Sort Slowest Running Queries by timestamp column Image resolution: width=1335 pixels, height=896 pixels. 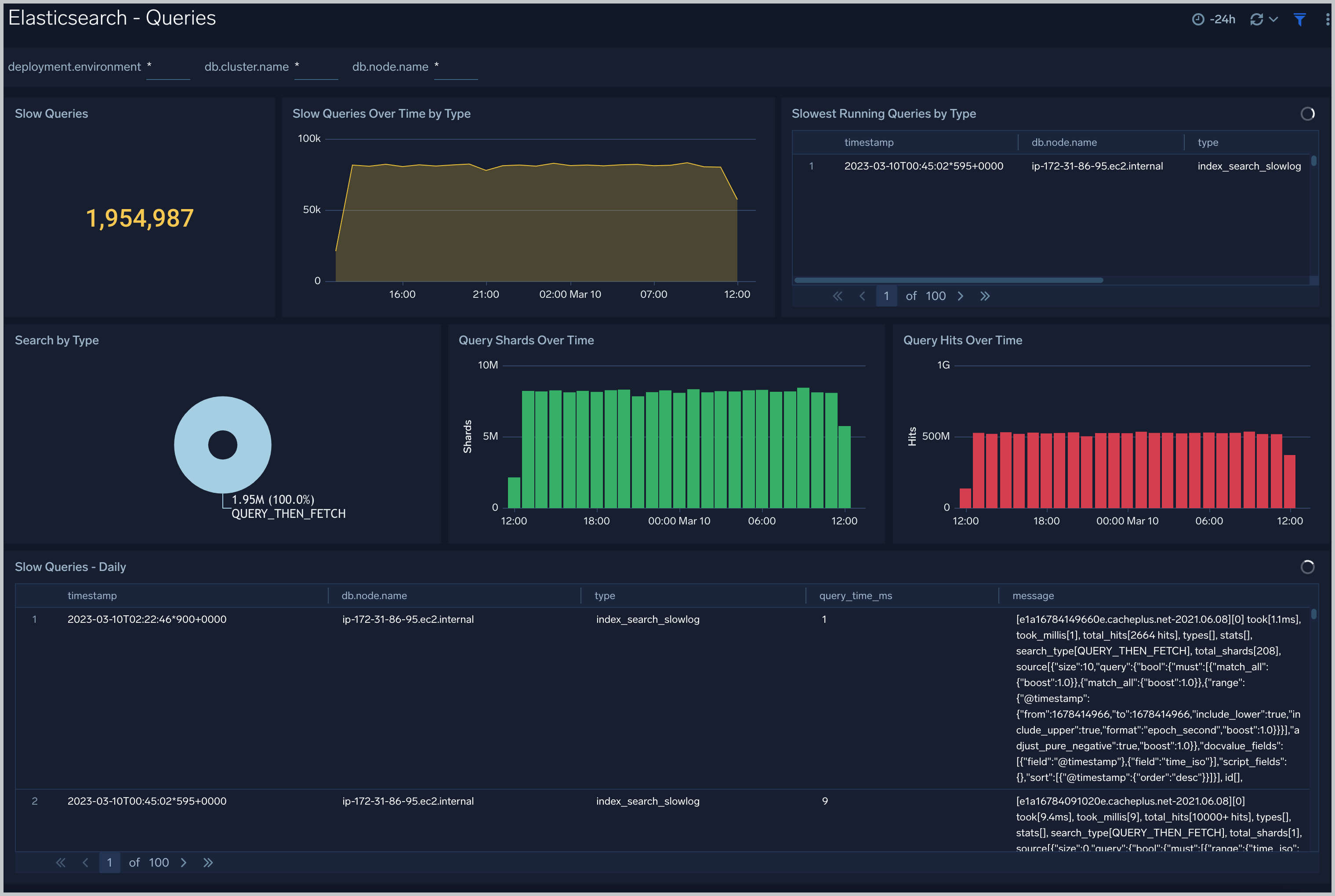pos(868,142)
